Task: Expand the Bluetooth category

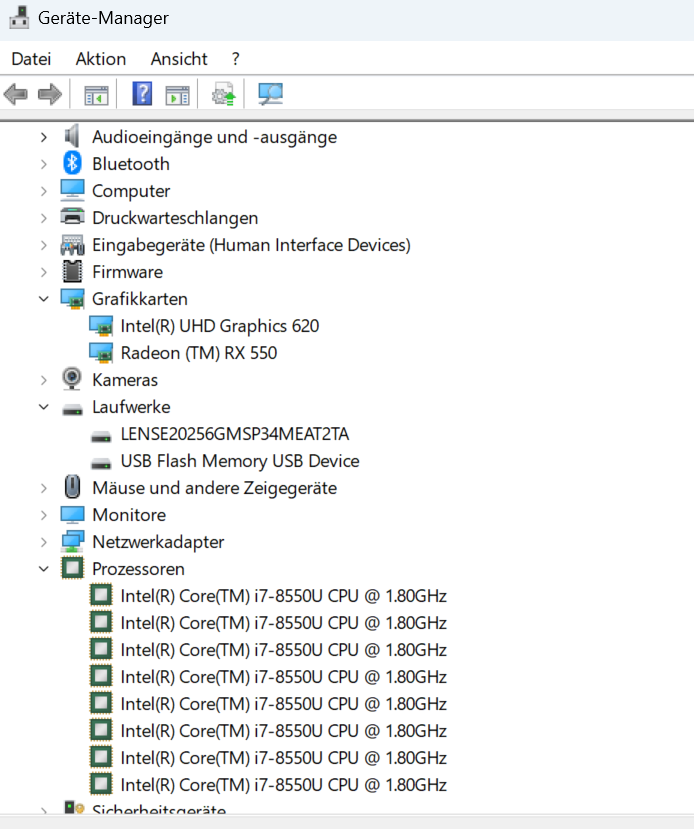Action: [x=44, y=164]
